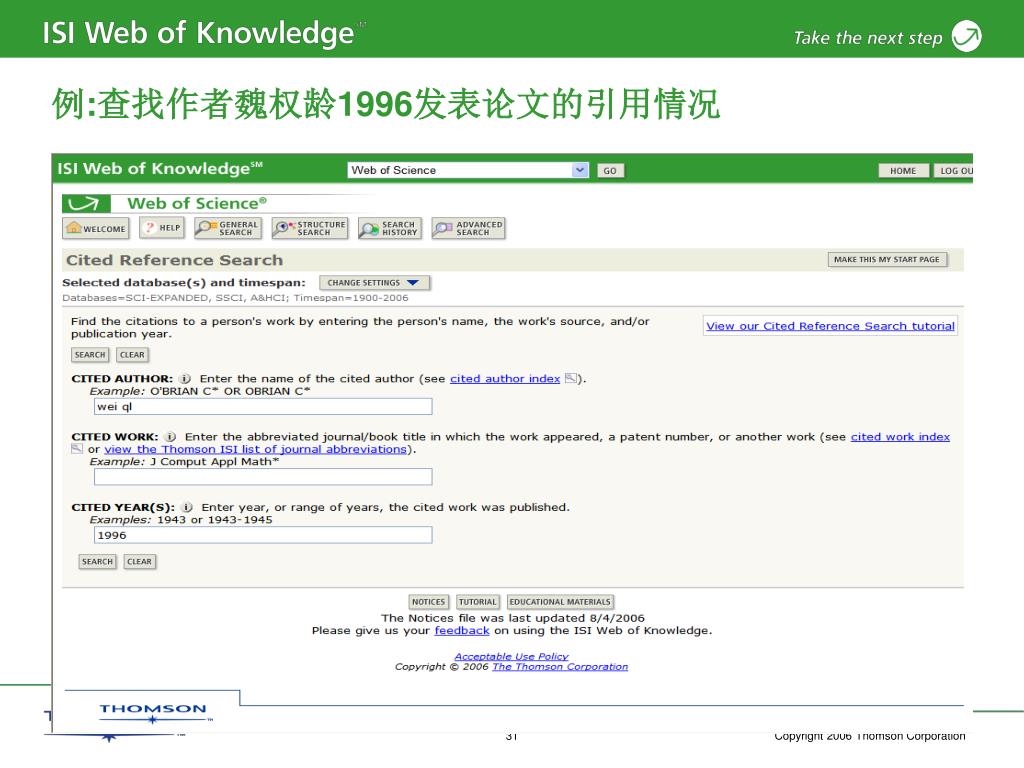The image size is (1024, 768).
Task: Open General Search
Action: pos(228,228)
